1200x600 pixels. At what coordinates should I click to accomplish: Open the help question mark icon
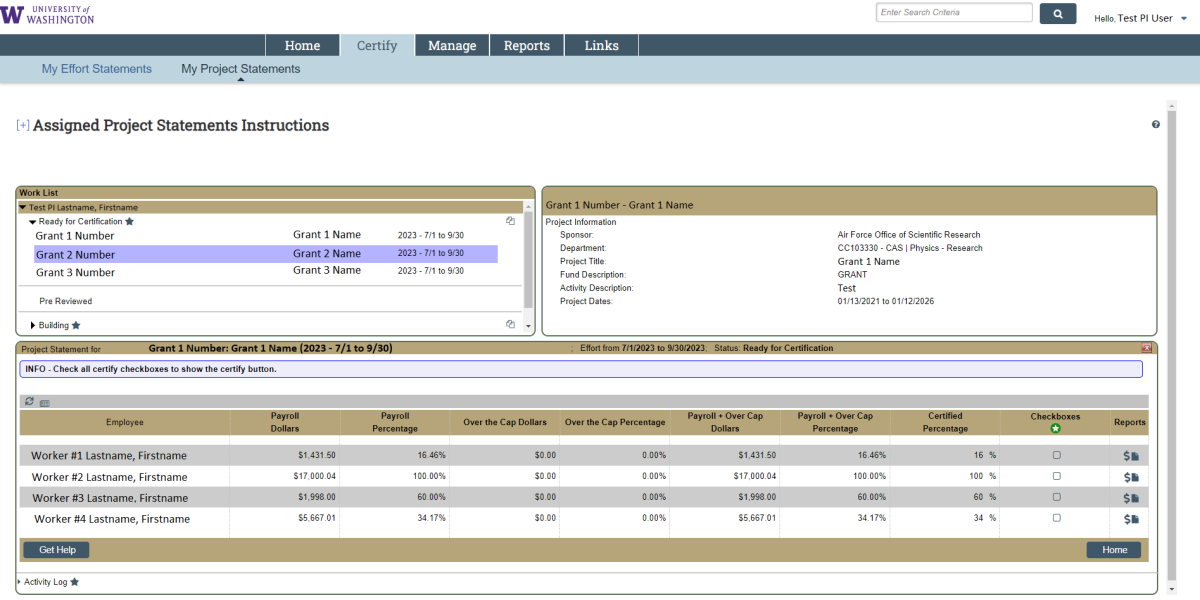tap(1156, 125)
